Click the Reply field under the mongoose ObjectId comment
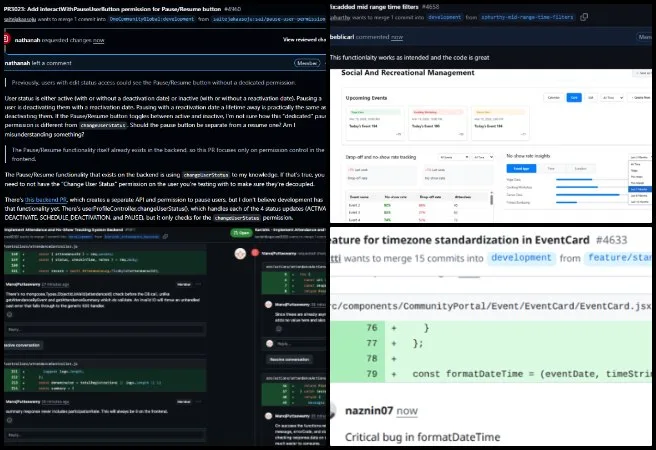This screenshot has height=450, width=656. [x=105, y=330]
